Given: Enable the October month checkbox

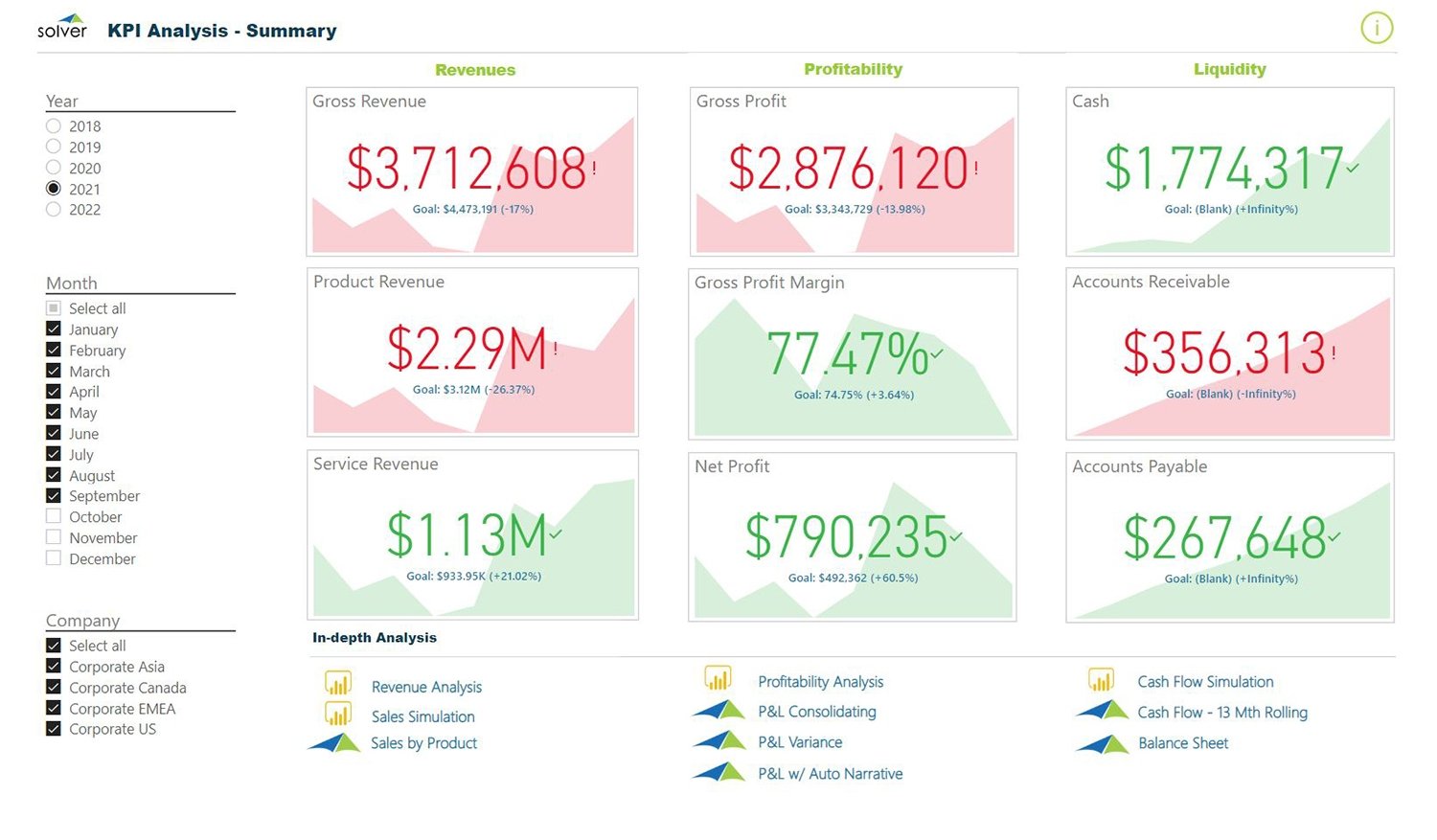Looking at the screenshot, I should coord(54,517).
